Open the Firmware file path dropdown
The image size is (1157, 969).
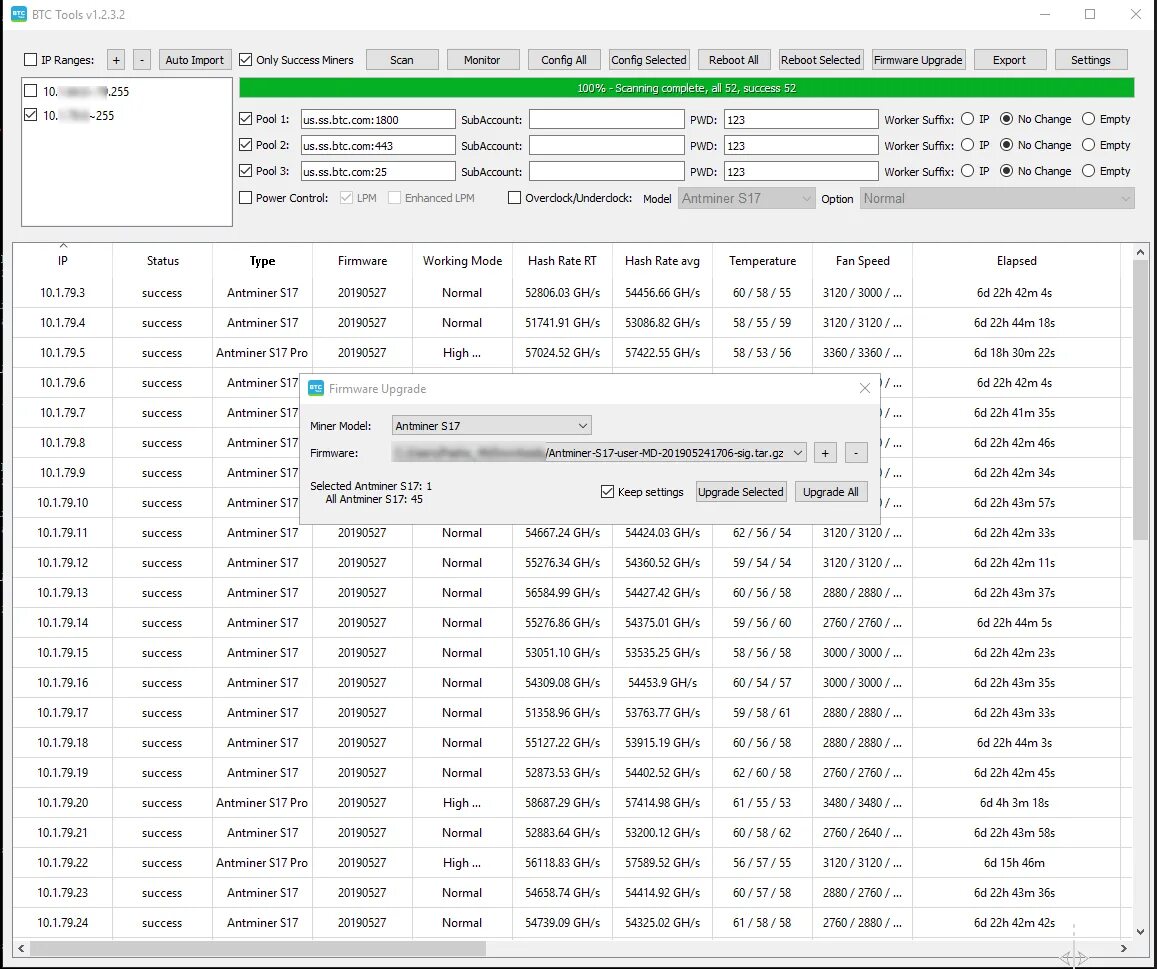[599, 453]
